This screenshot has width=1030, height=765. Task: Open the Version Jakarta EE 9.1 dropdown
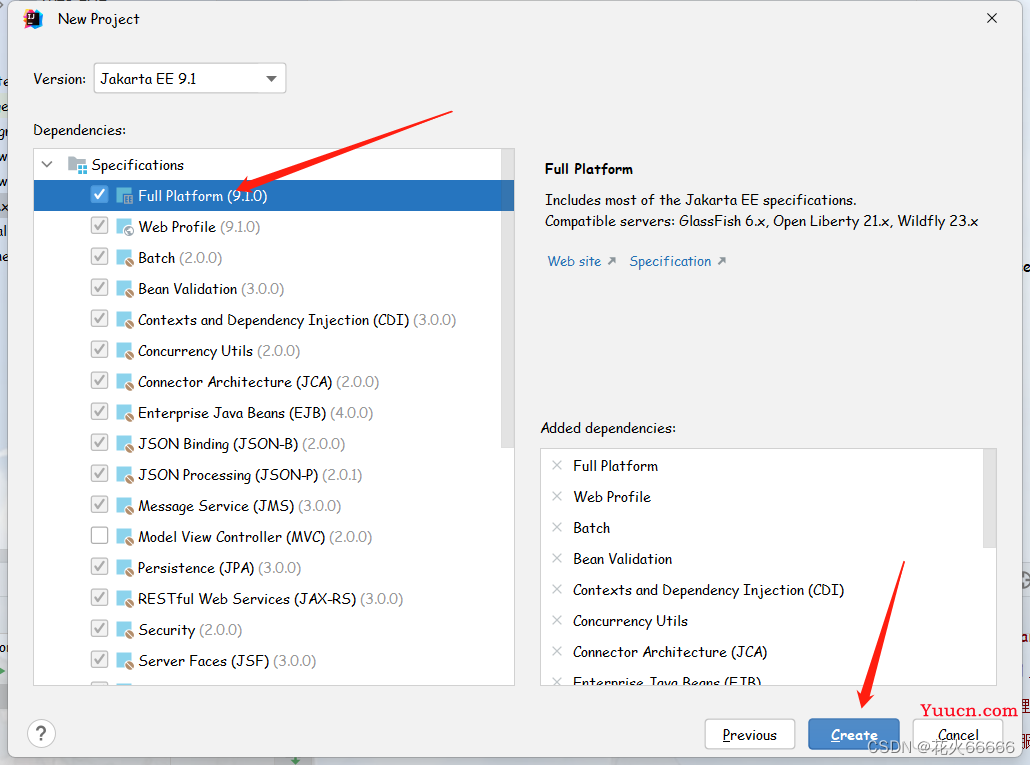point(190,79)
